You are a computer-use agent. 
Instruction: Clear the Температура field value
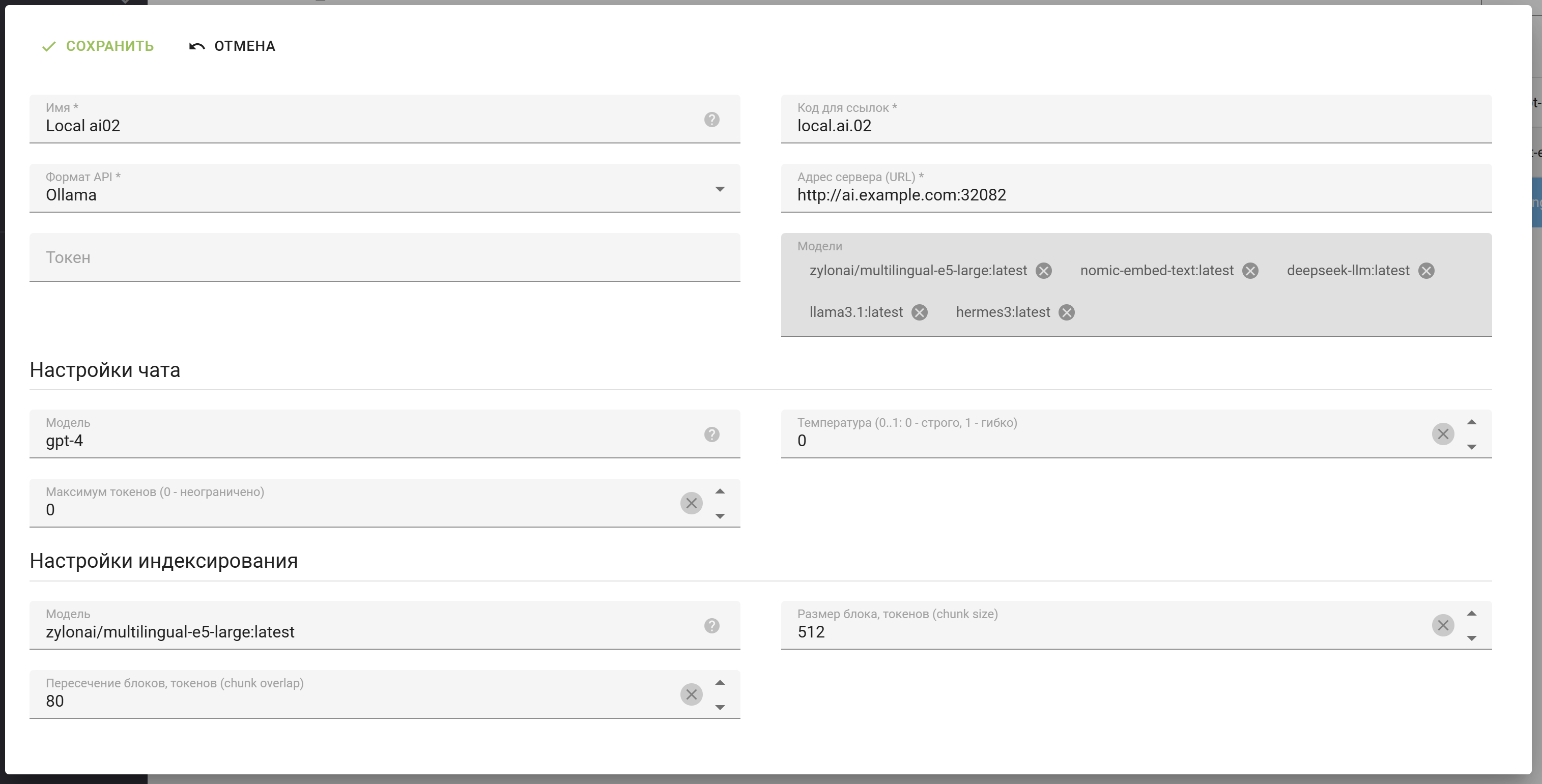point(1443,434)
